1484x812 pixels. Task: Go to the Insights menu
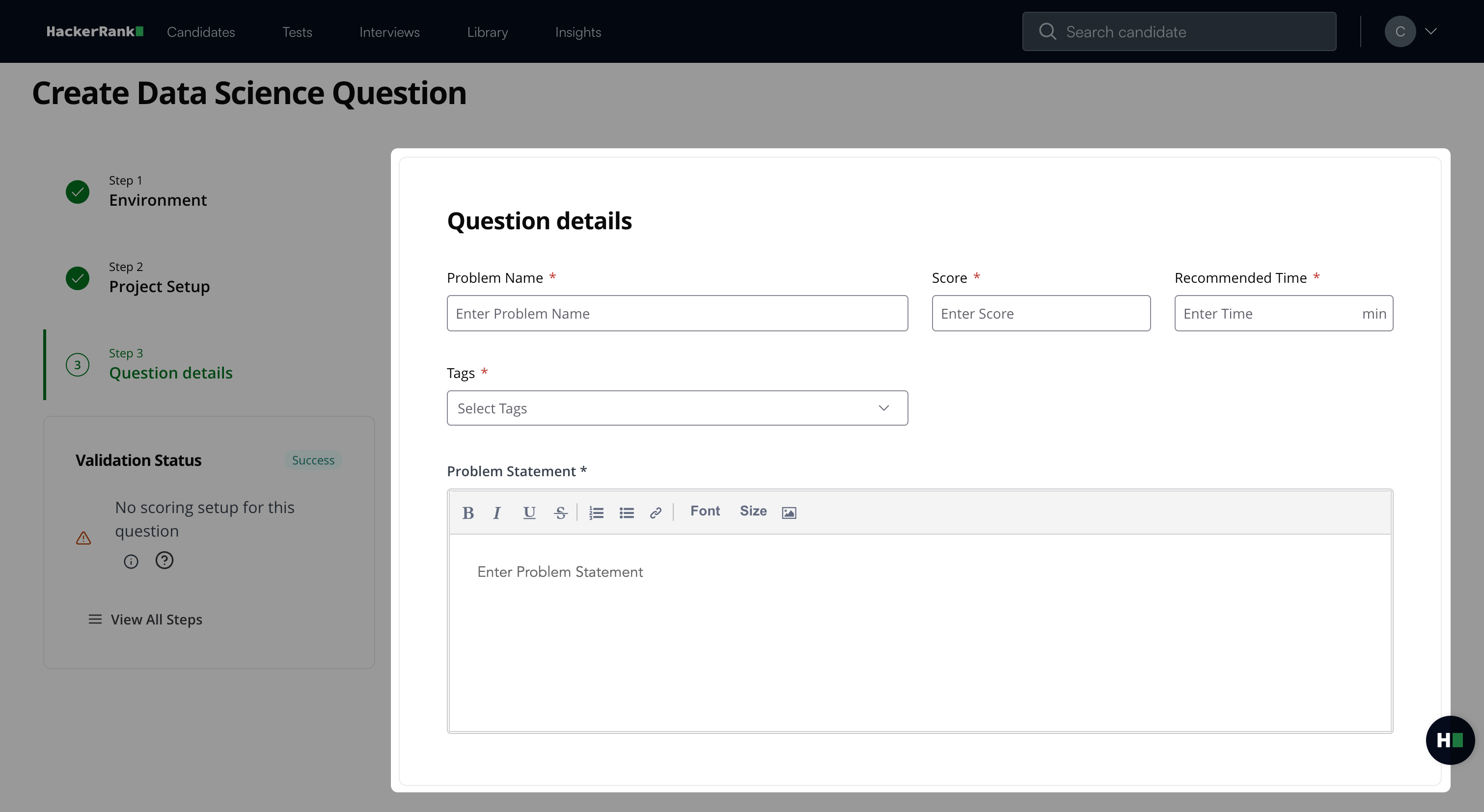tap(578, 32)
